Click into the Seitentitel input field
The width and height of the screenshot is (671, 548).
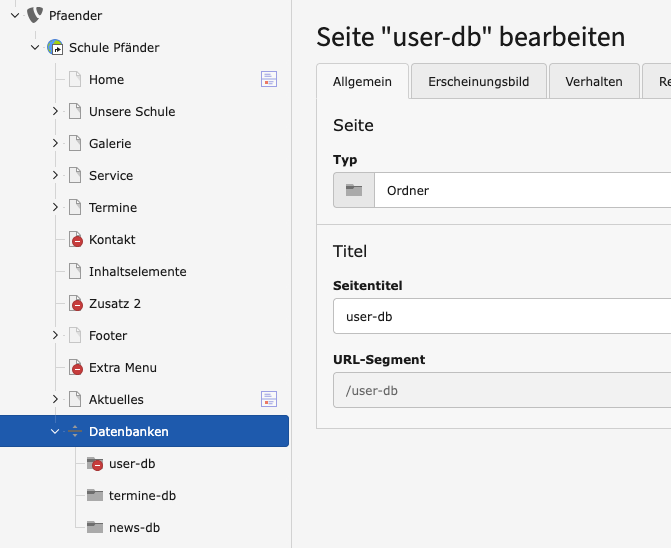click(x=502, y=316)
